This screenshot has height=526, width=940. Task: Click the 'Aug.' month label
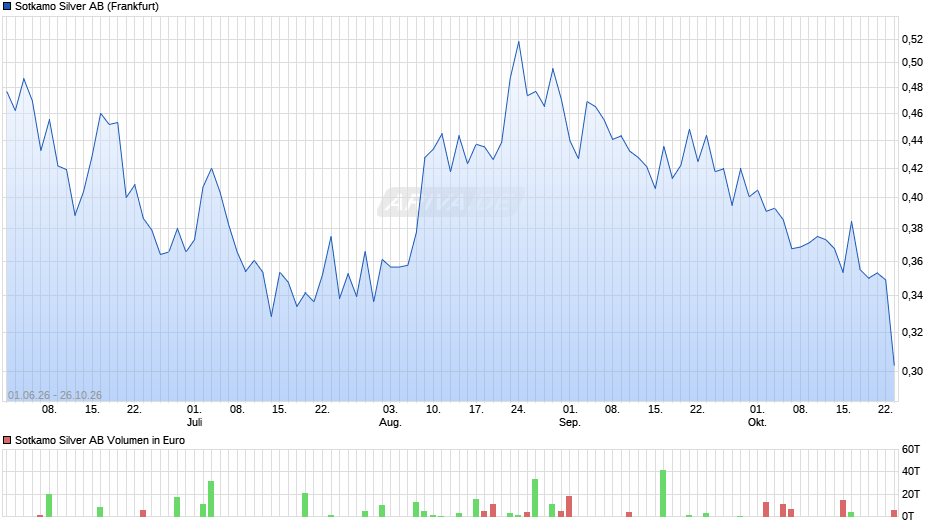[x=390, y=422]
